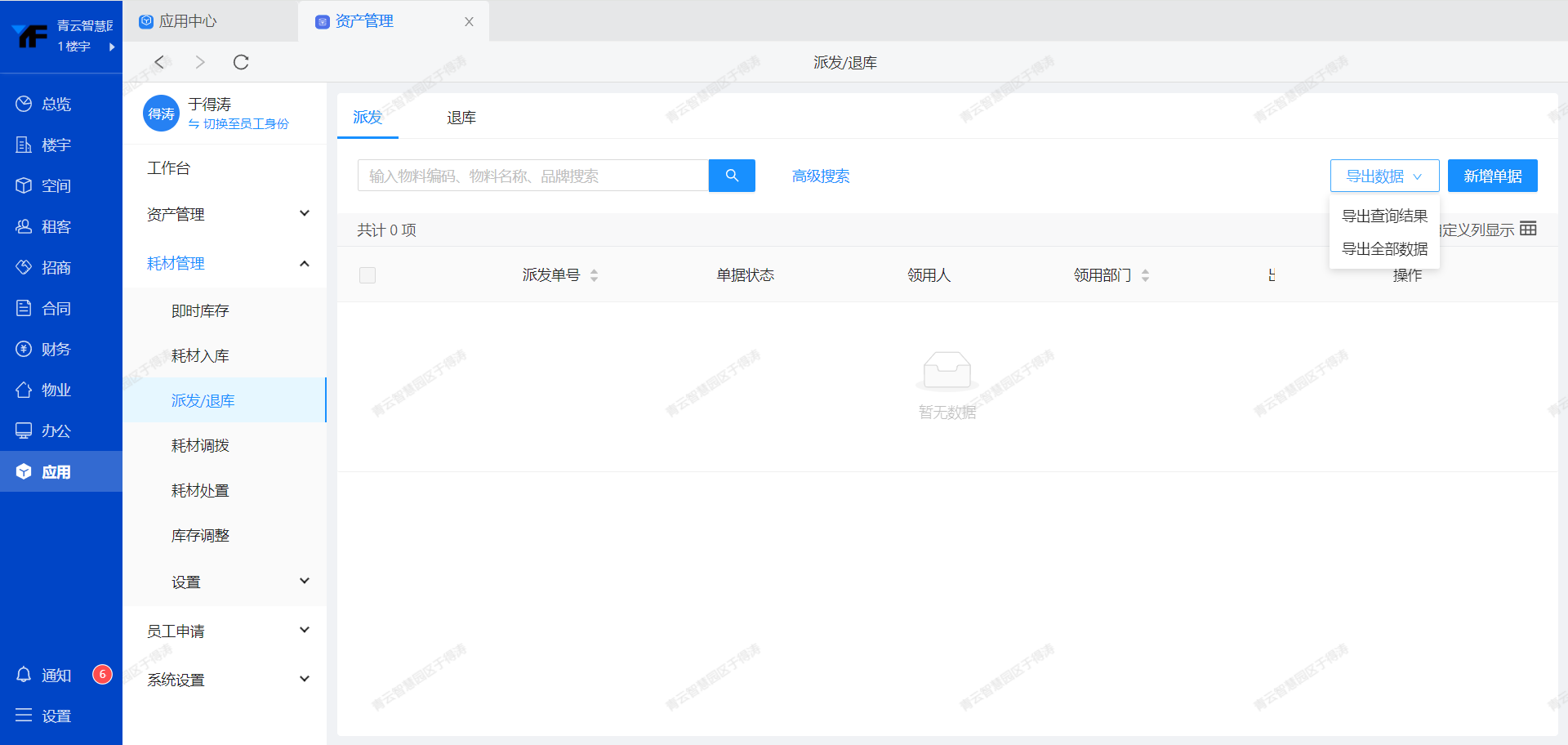This screenshot has height=745, width=1568.
Task: Go back using the left arrow icon
Action: pyautogui.click(x=160, y=62)
